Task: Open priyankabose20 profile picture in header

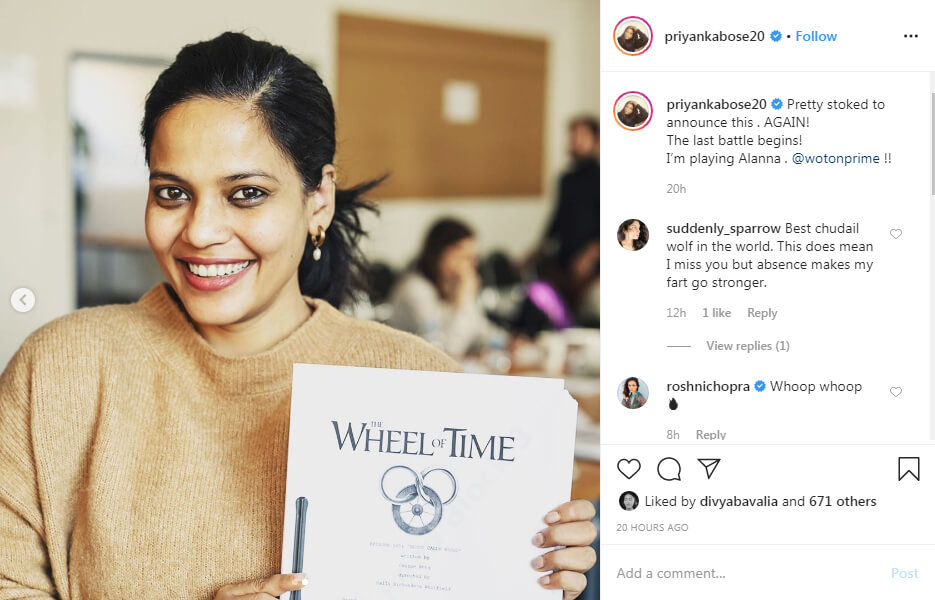Action: click(x=633, y=36)
